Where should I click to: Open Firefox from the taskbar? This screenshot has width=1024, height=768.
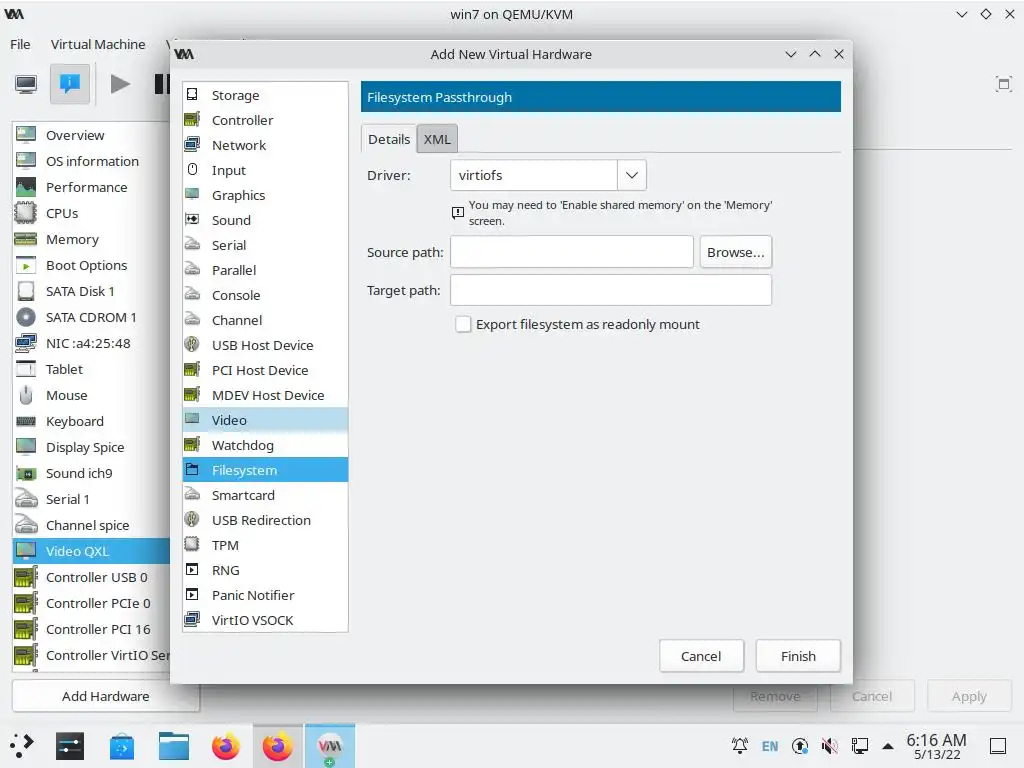coord(225,746)
